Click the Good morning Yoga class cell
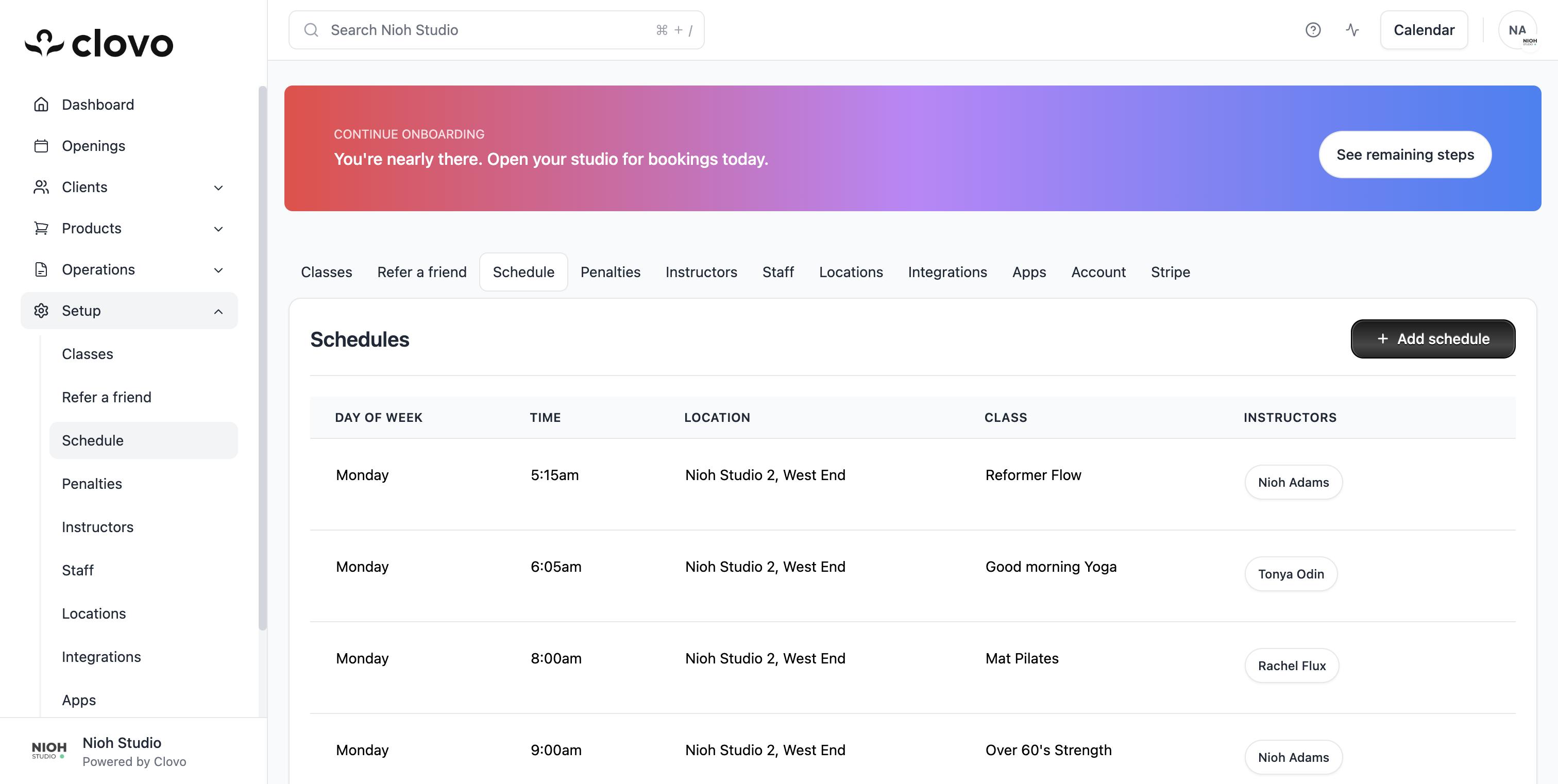 [x=1051, y=567]
